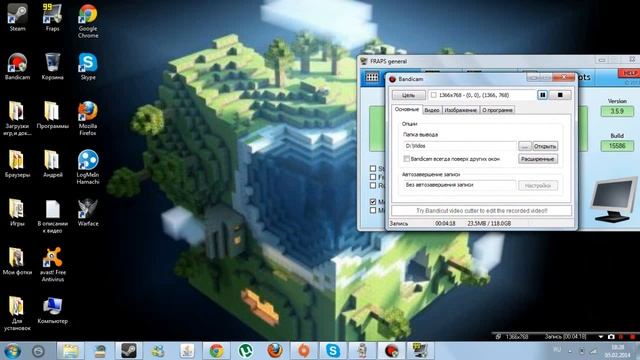Click the Origin taskbar icon
This screenshot has width=640, height=360.
303,351
